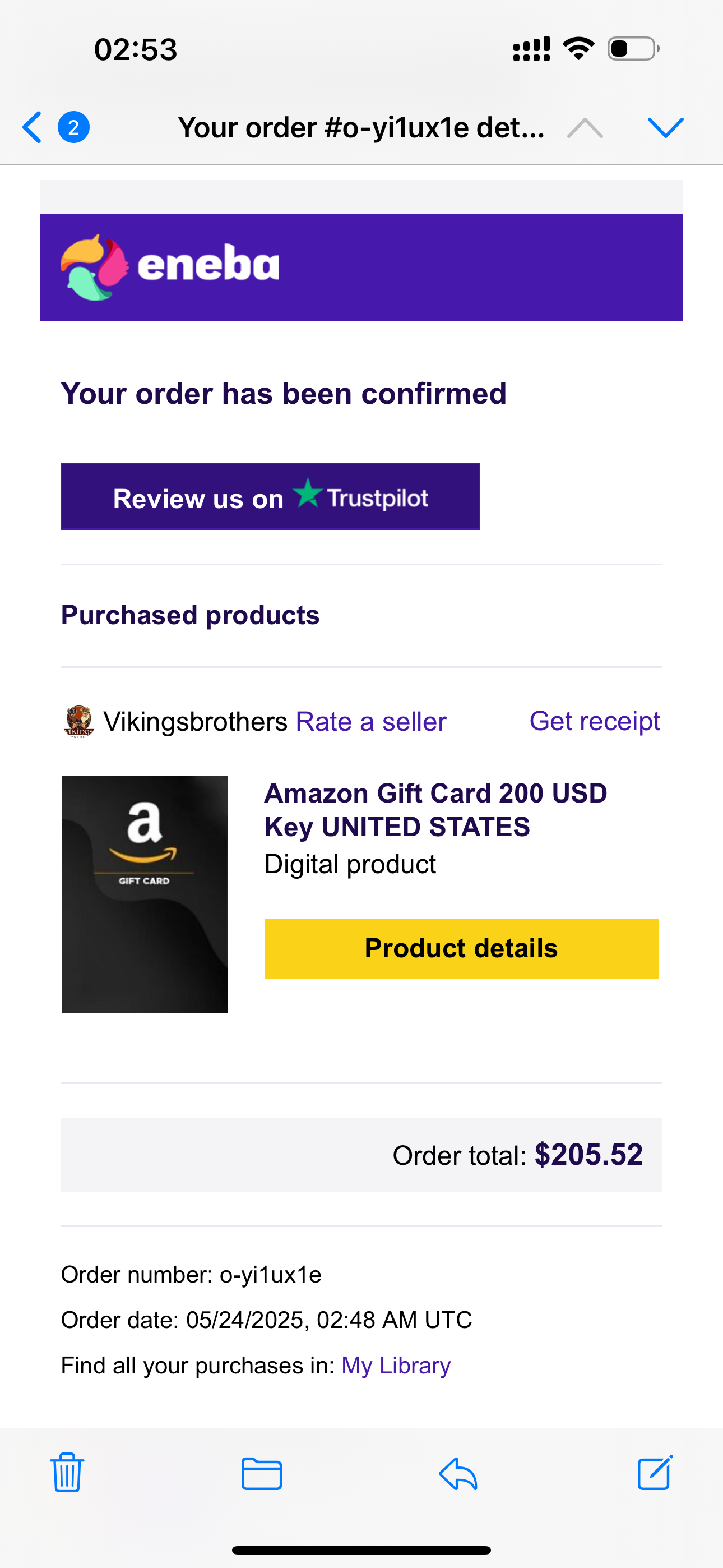Click Review us on Trustpilot button
This screenshot has width=723, height=1568.
[x=270, y=497]
